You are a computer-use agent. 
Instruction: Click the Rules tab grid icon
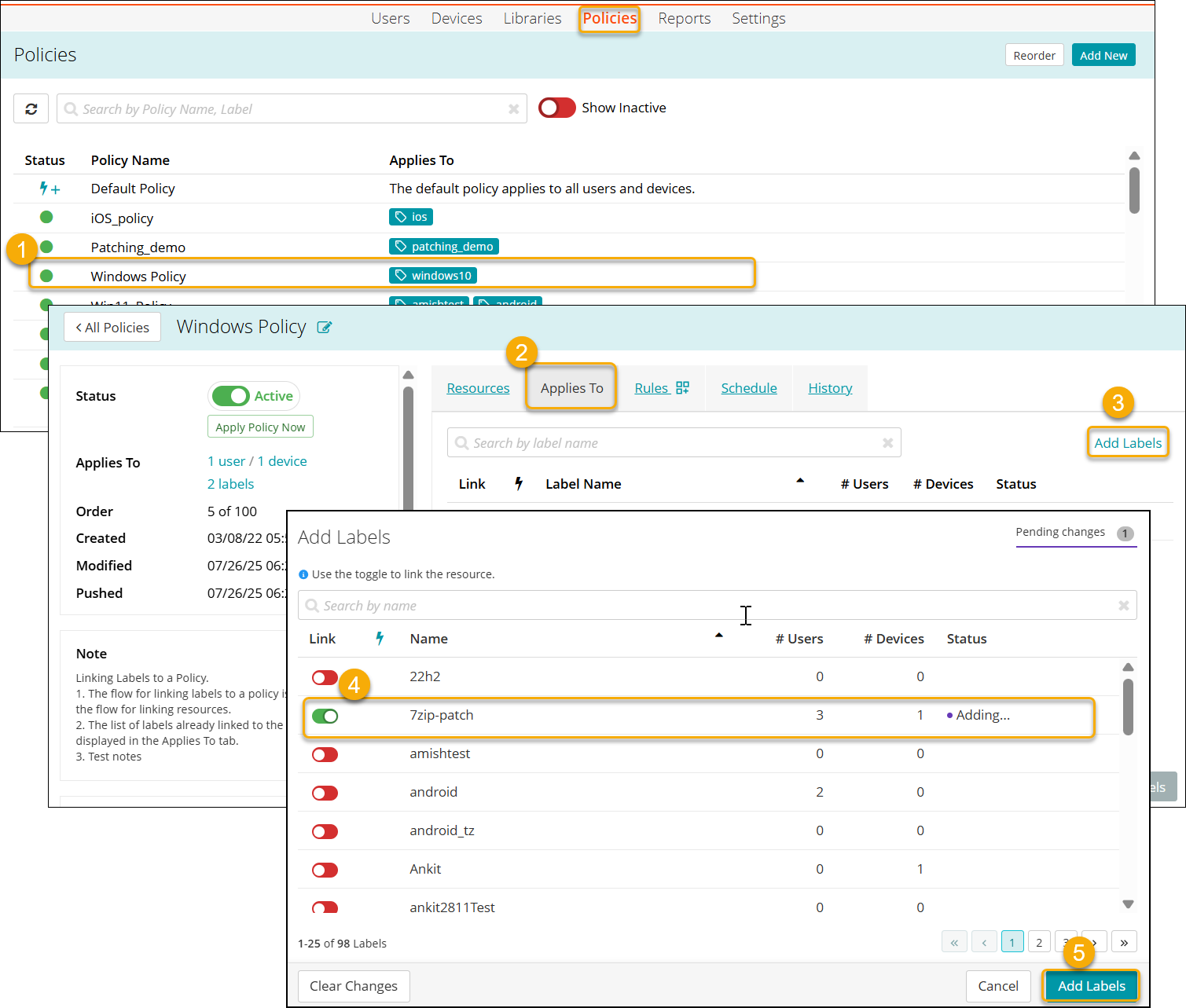(682, 388)
